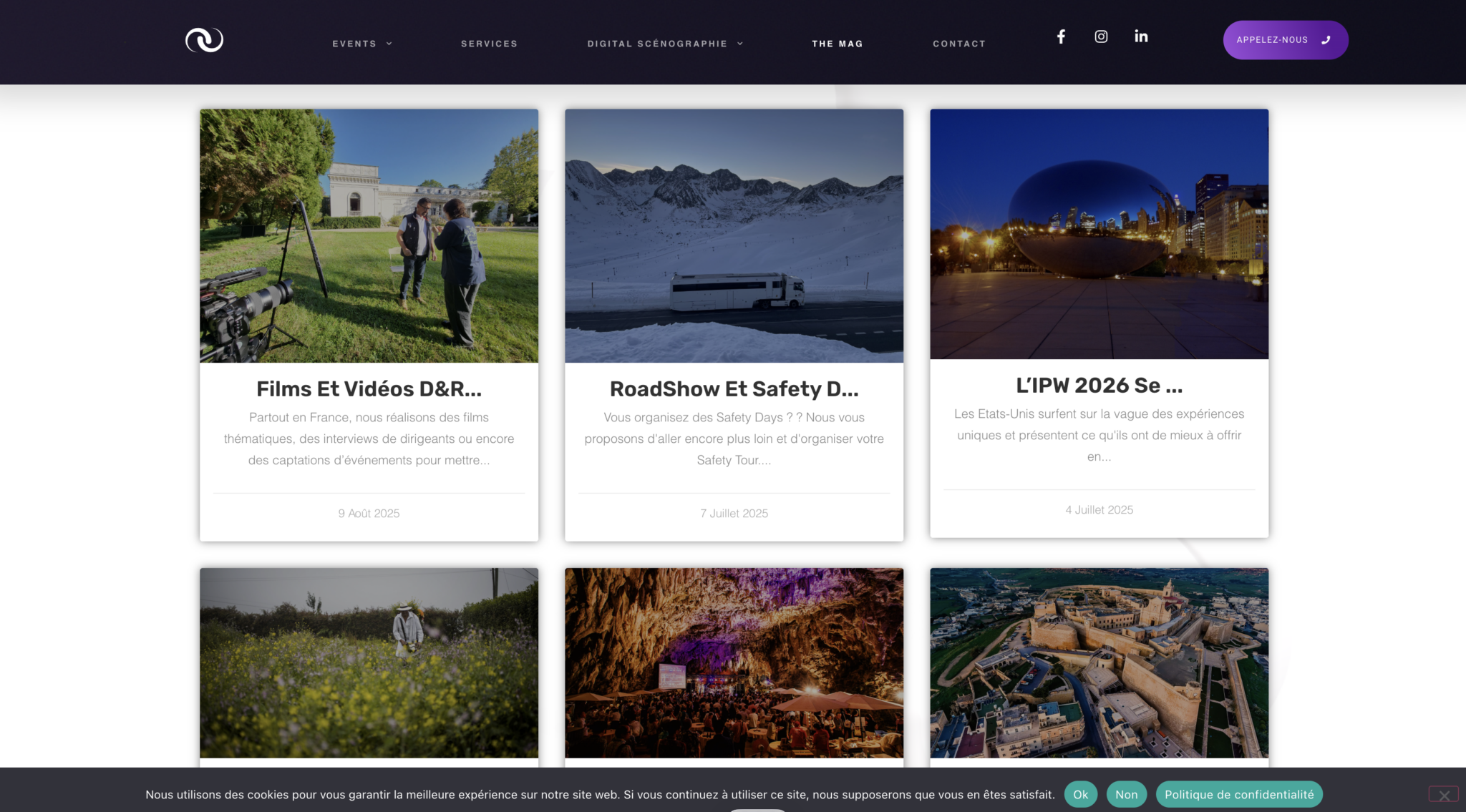Click the Chicago Bean night thumbnail
The width and height of the screenshot is (1466, 812).
1099,234
